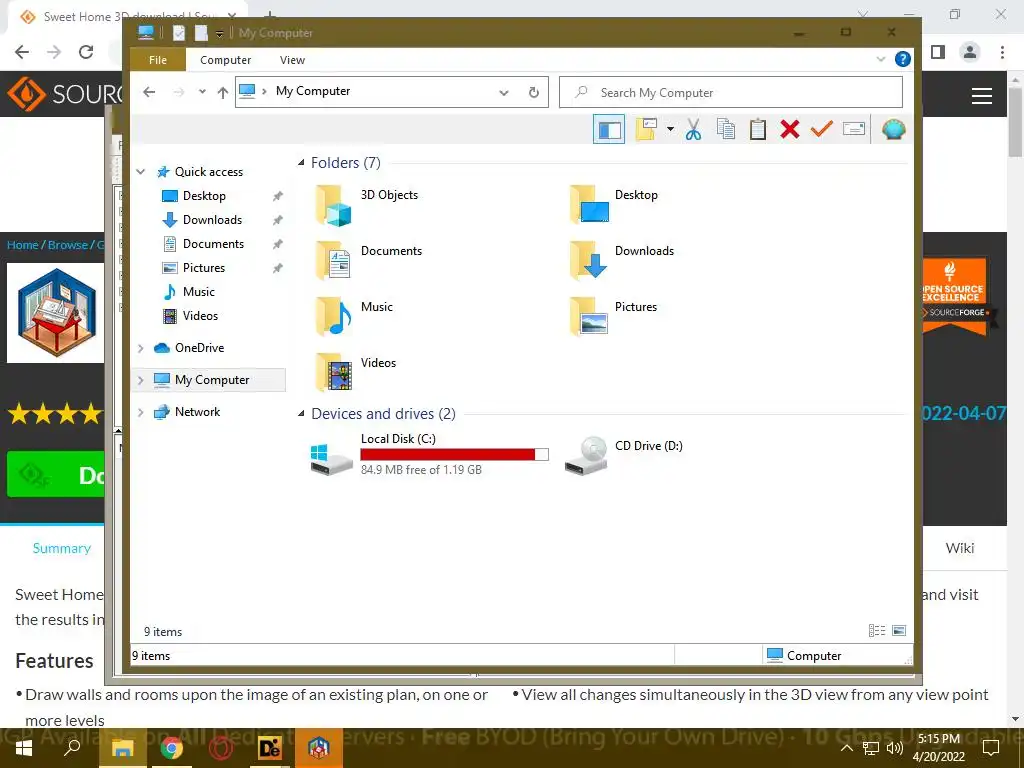Click the Paste clipboard icon

[x=758, y=129]
